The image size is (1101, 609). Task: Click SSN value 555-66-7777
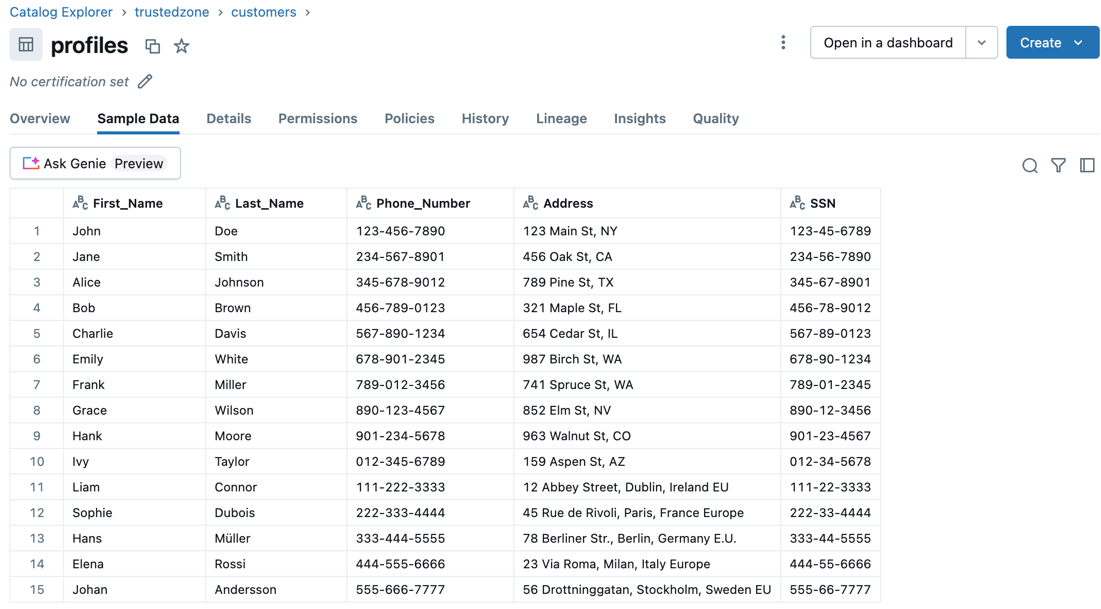(831, 590)
